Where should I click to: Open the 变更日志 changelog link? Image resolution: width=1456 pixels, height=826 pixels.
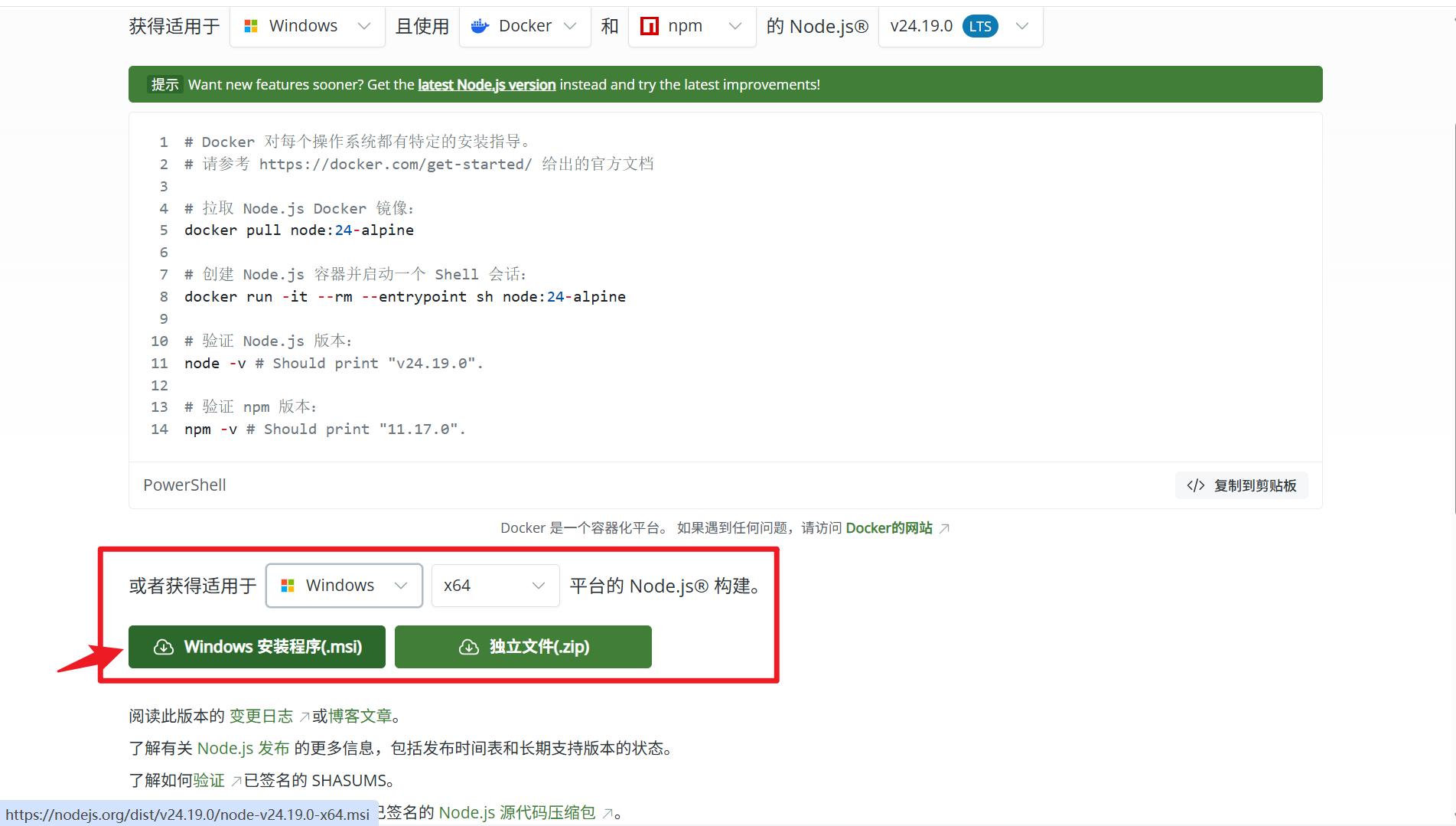point(261,717)
